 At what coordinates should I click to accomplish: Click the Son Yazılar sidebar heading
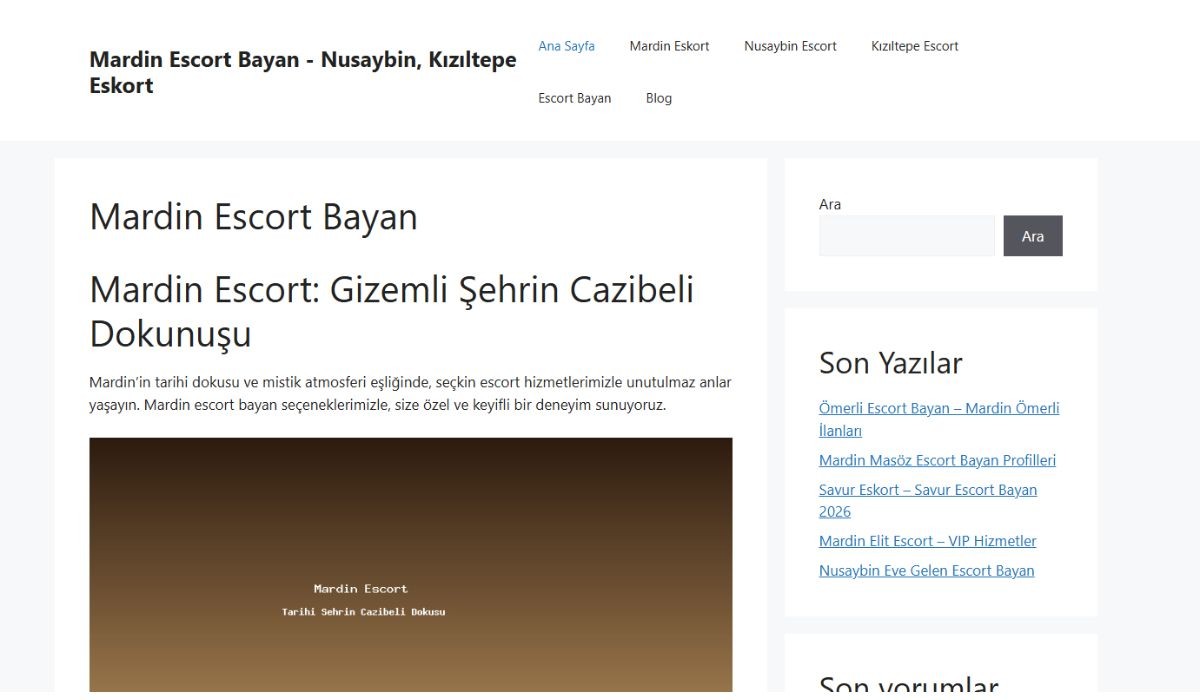(890, 362)
